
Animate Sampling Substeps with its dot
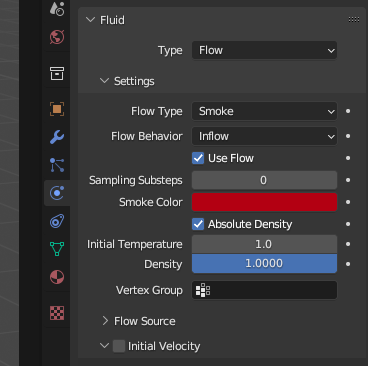[x=348, y=180]
